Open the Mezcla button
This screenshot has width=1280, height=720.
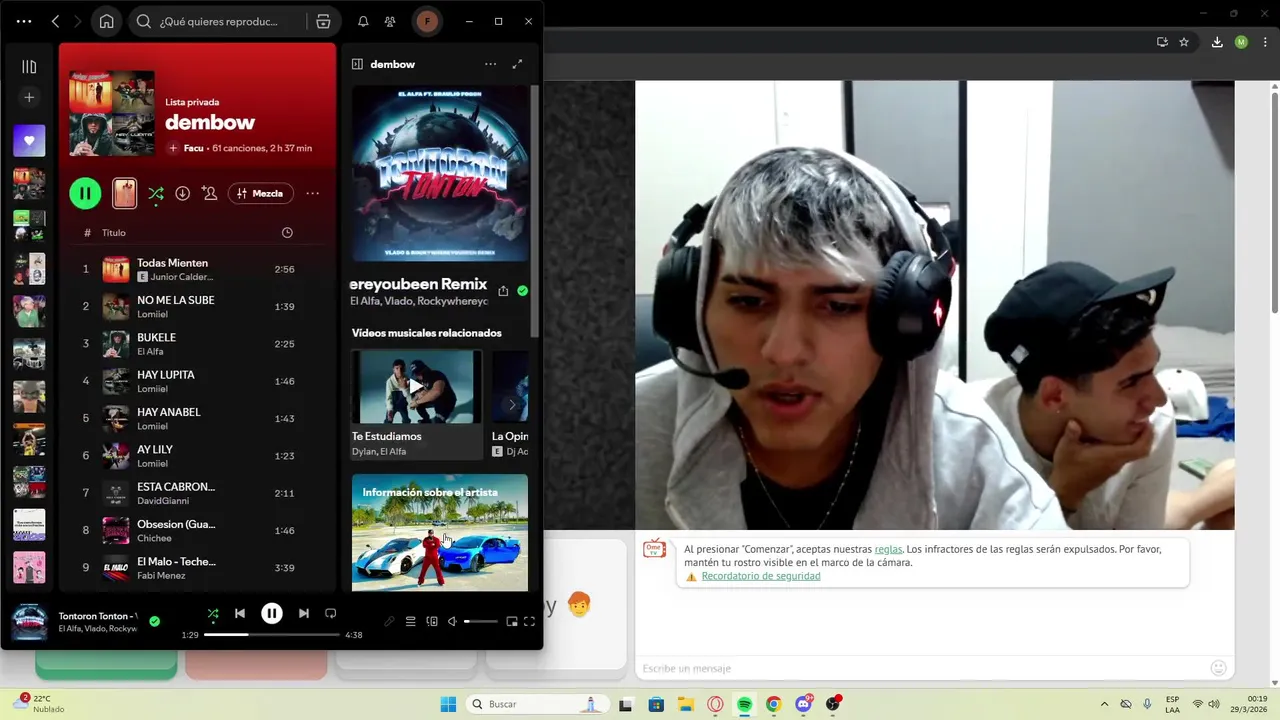[260, 193]
